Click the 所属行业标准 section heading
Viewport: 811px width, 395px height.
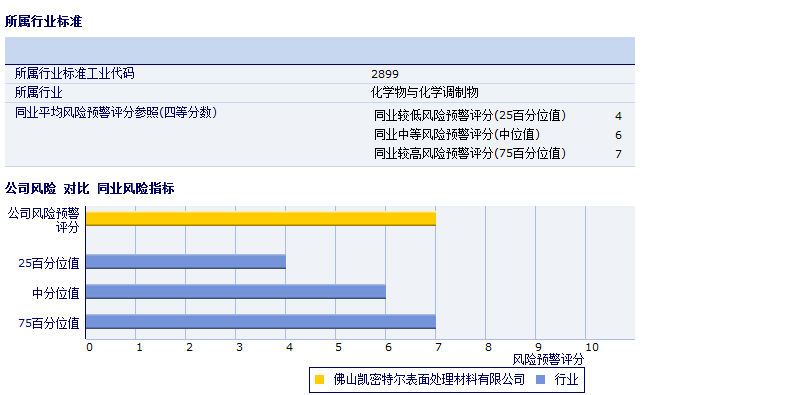(x=43, y=22)
